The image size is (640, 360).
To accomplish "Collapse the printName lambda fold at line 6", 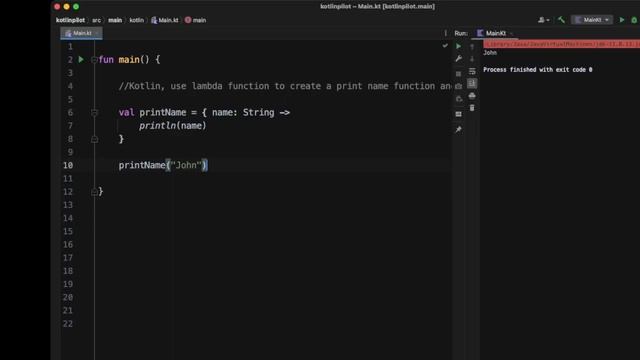I will tap(94, 112).
